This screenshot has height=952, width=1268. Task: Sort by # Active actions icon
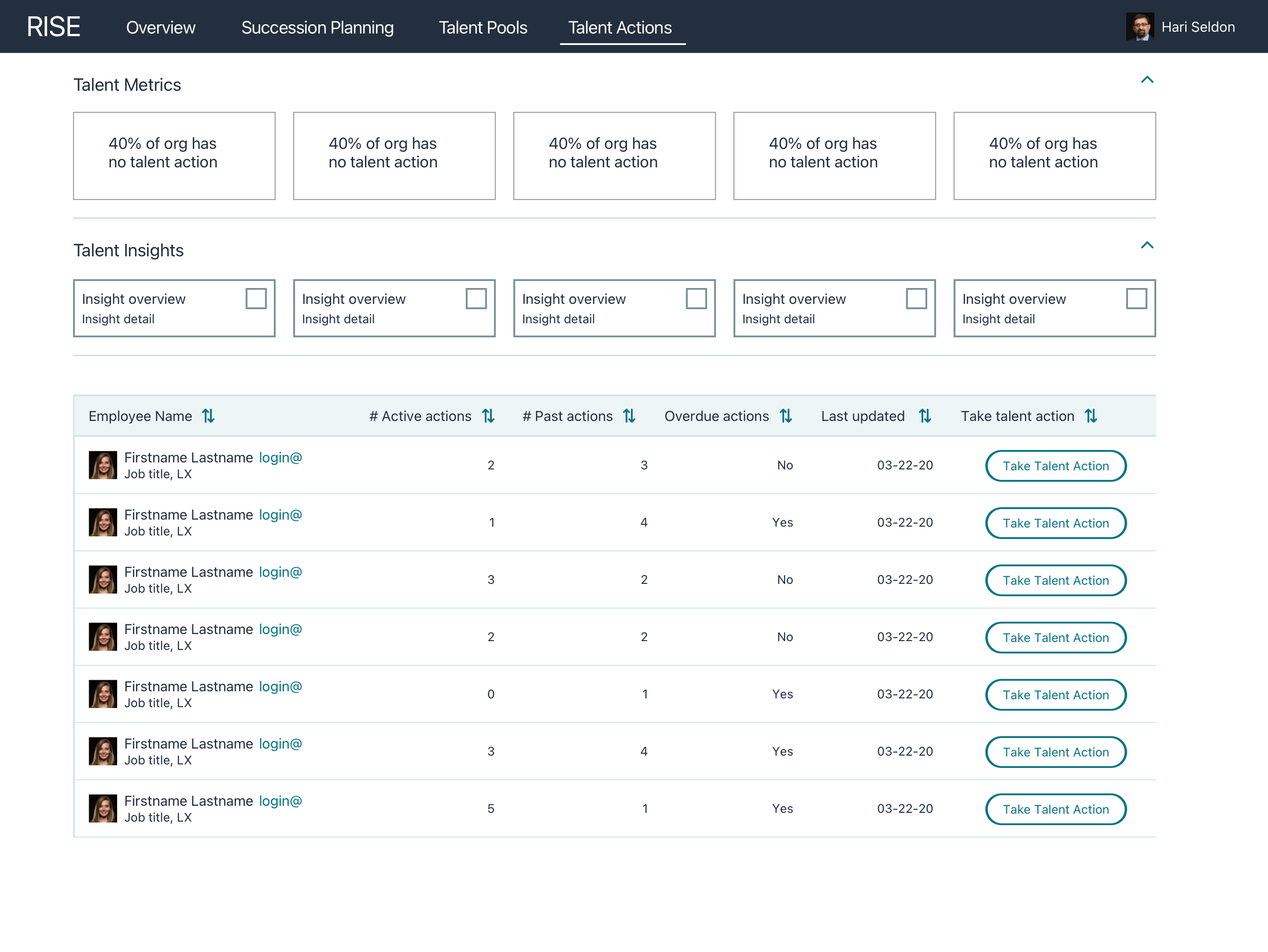tap(488, 416)
